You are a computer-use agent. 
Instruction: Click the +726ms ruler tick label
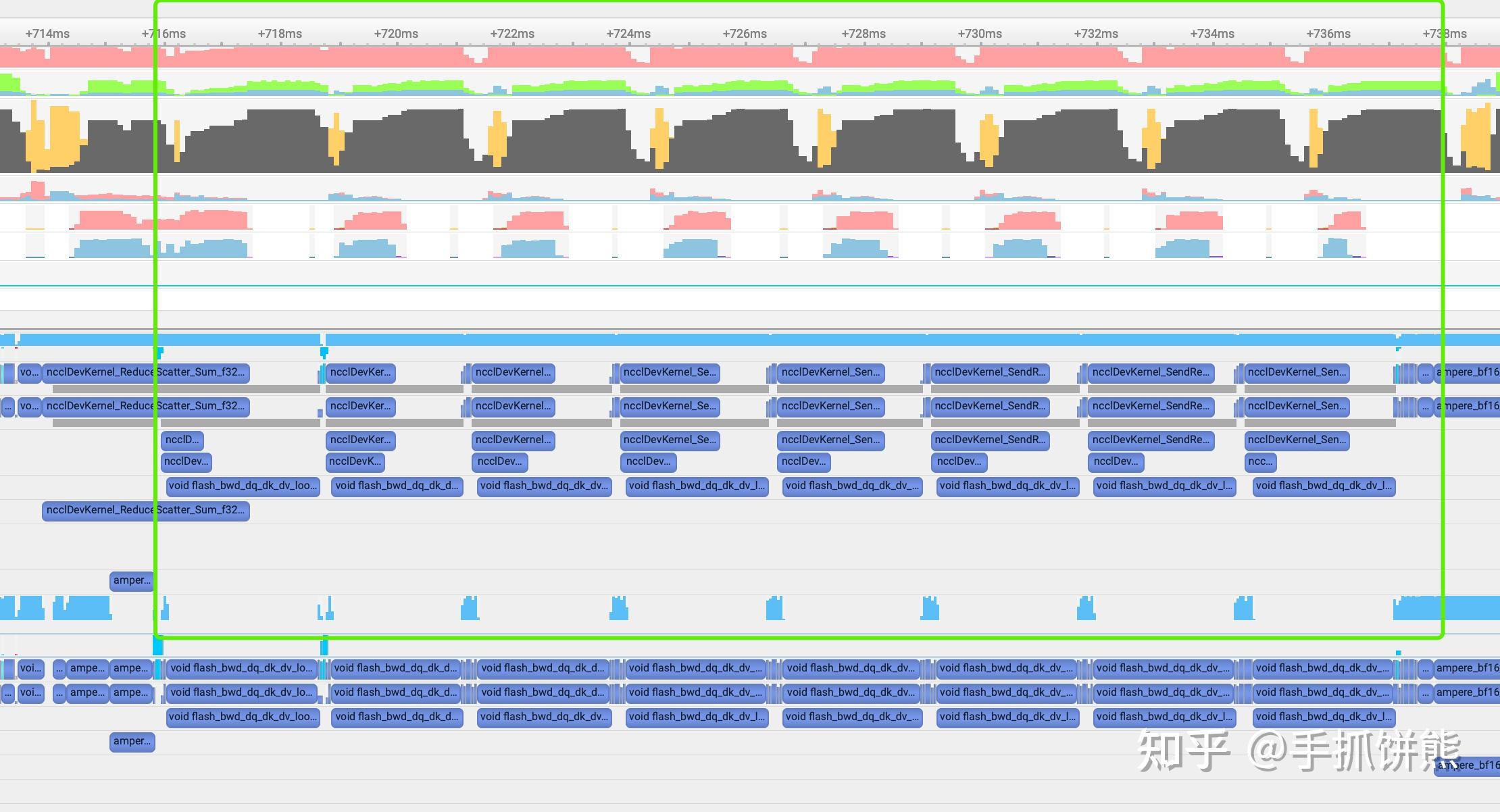point(745,34)
